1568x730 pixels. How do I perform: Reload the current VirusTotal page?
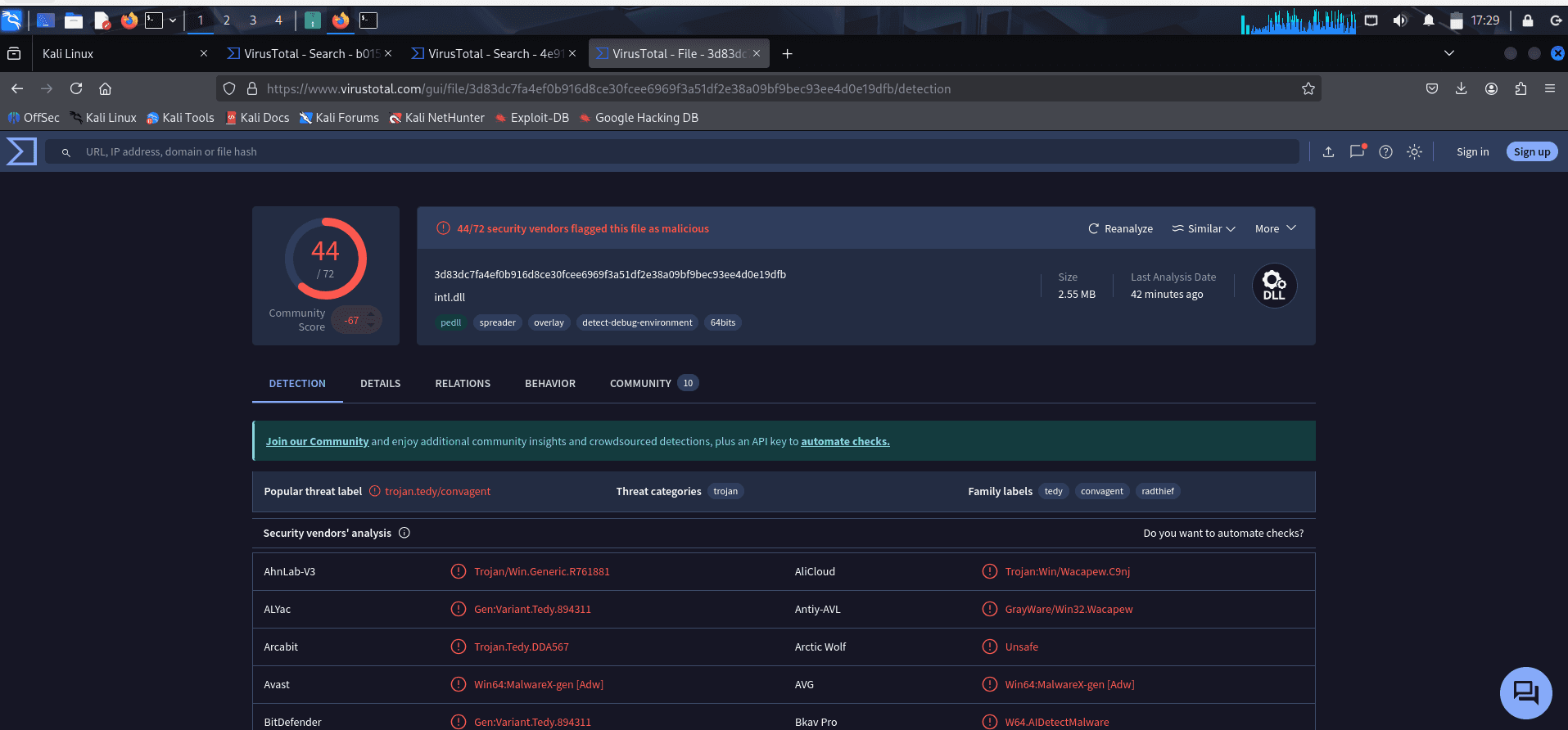click(x=76, y=88)
